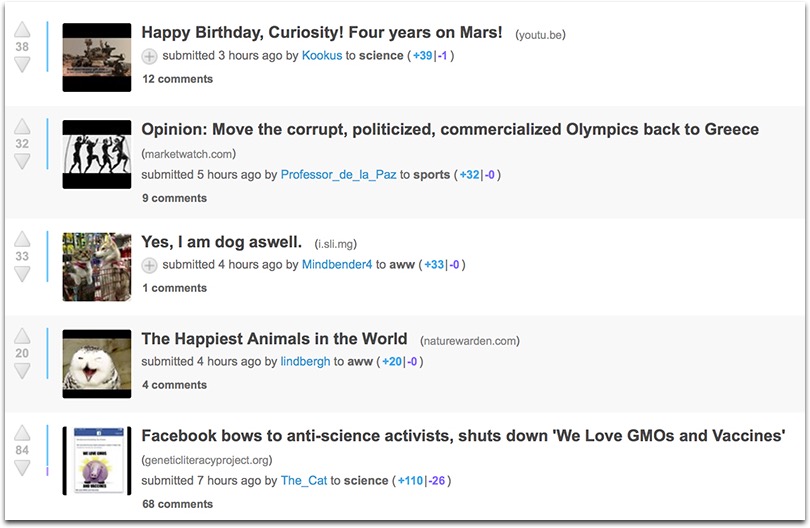Expand the Curiosity post using plus button
Image resolution: width=810 pixels, height=528 pixels.
pos(149,56)
